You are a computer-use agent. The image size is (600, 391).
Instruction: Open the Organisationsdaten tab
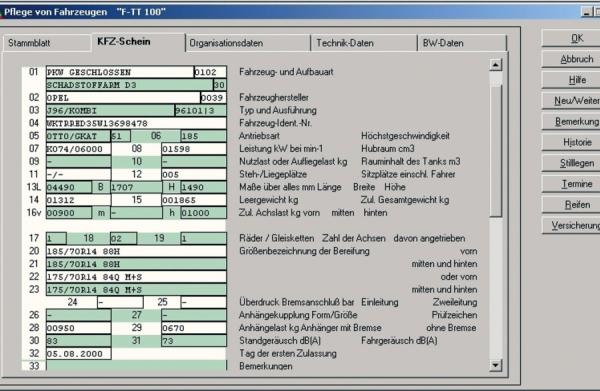click(248, 43)
